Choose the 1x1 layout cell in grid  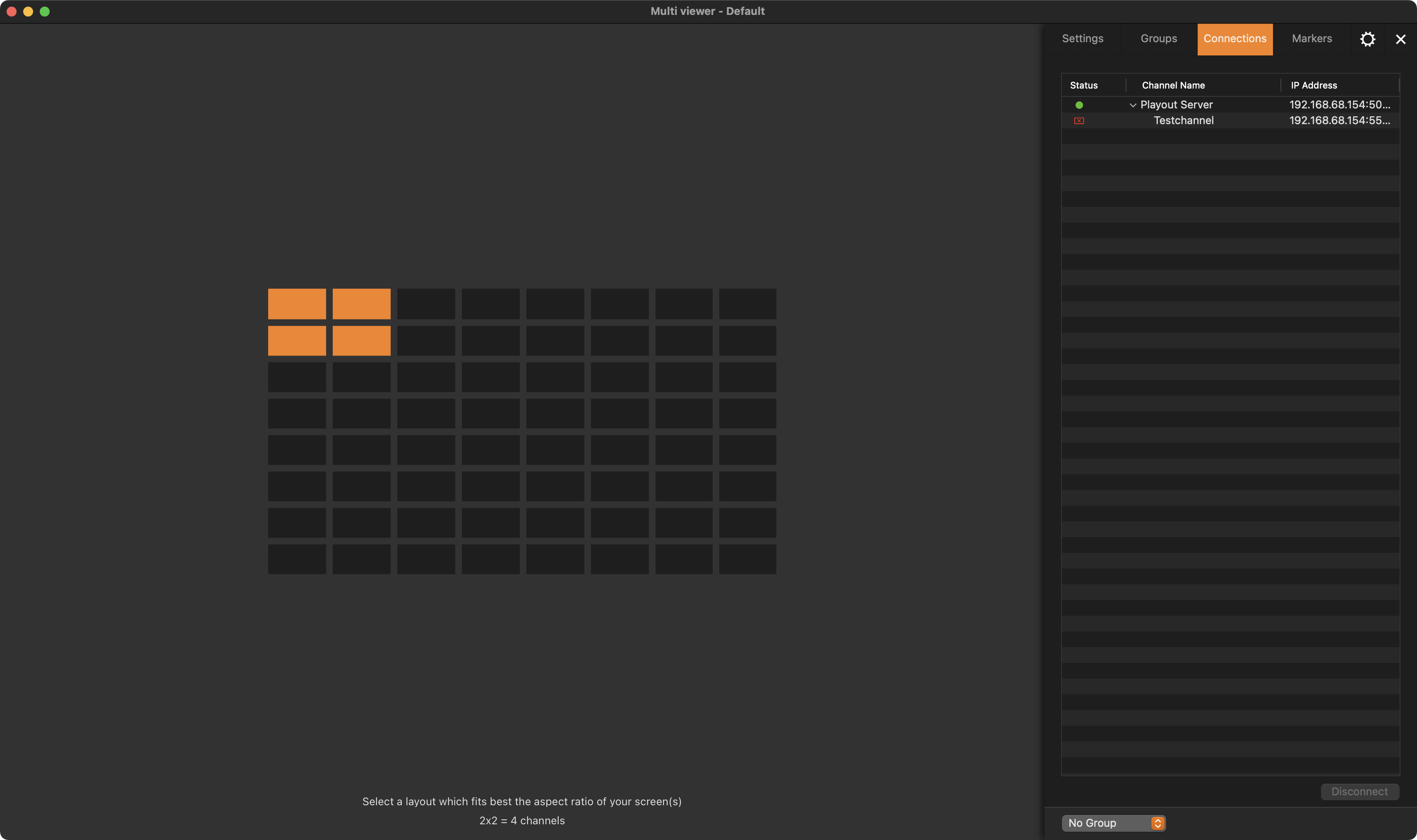[x=297, y=304]
